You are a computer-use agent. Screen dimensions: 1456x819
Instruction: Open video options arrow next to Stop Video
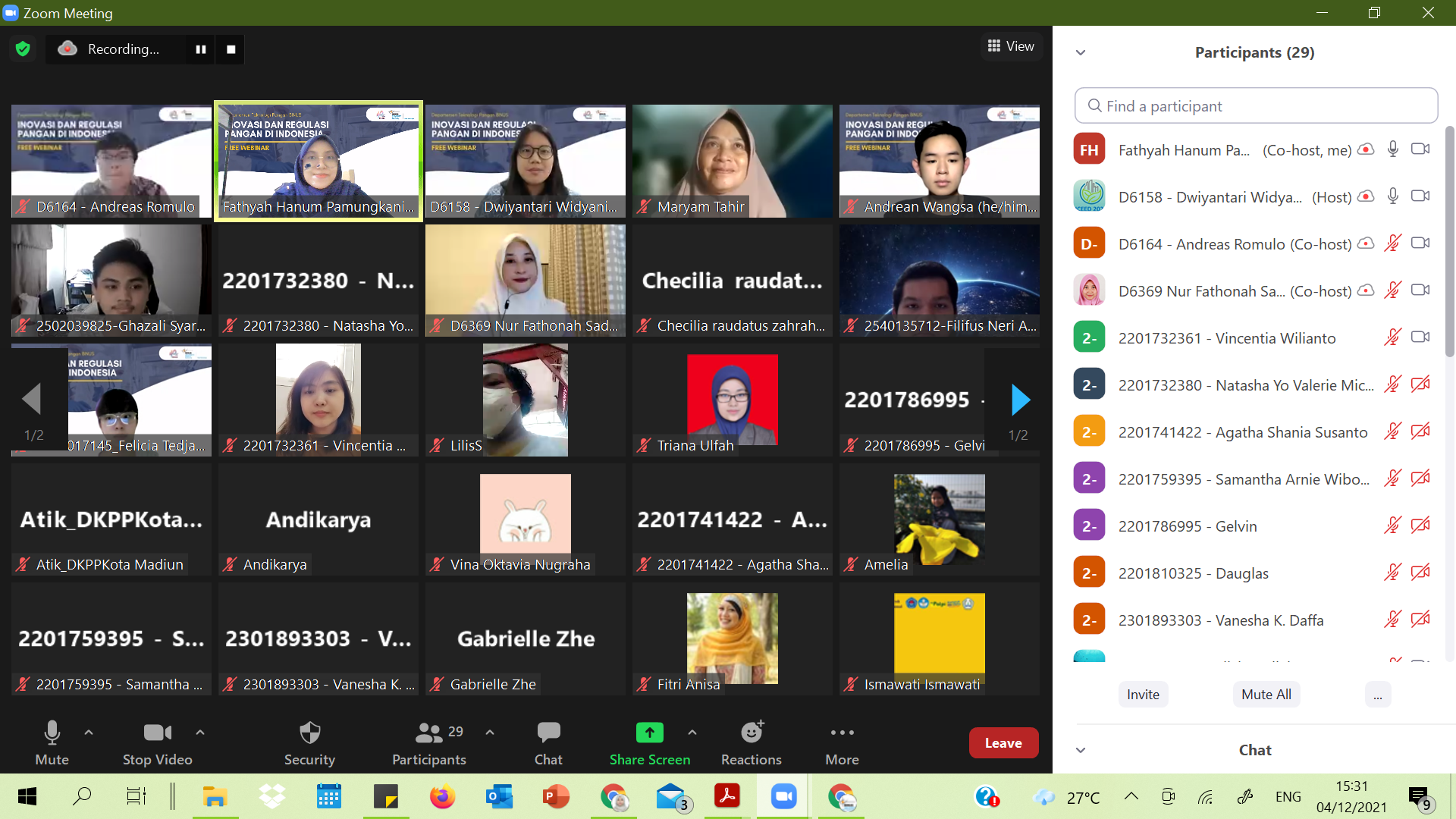click(x=200, y=733)
